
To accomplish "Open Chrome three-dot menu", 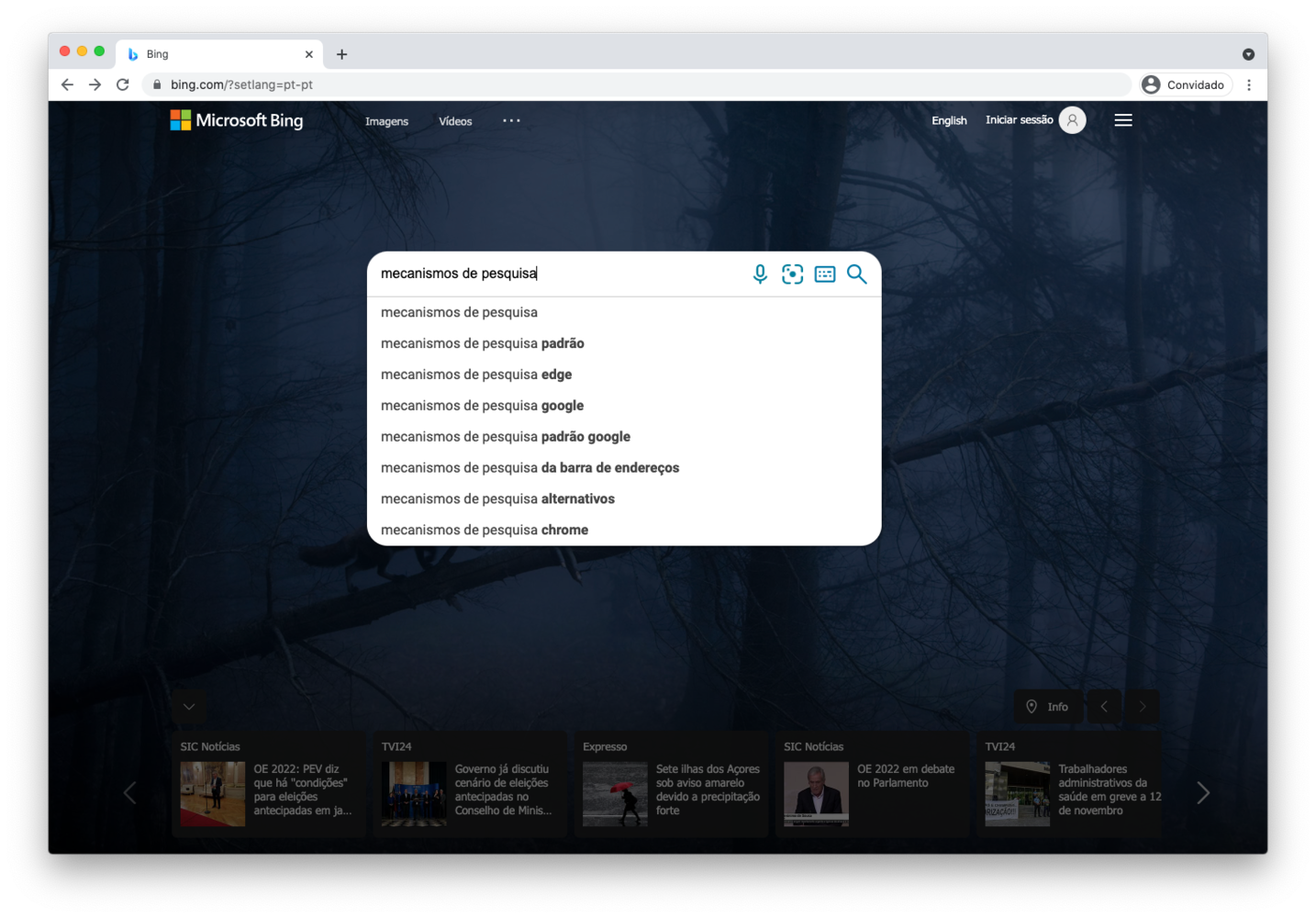I will [x=1249, y=84].
